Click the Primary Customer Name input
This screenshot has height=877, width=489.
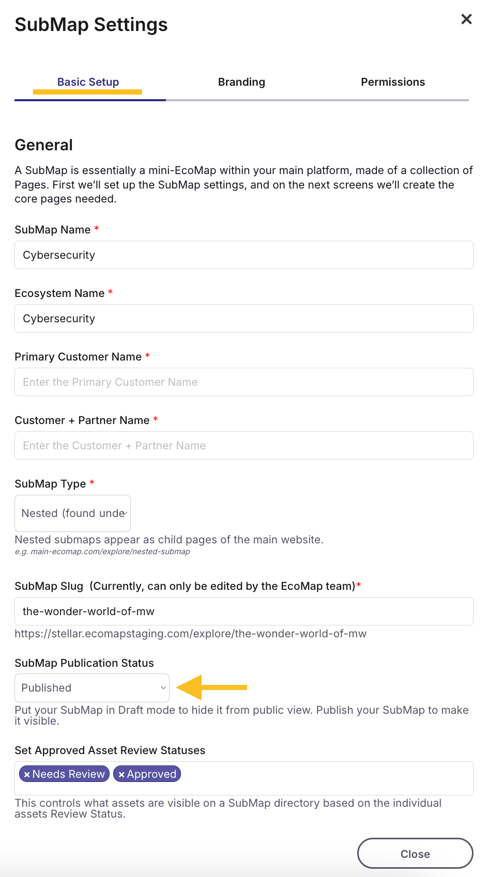244,382
